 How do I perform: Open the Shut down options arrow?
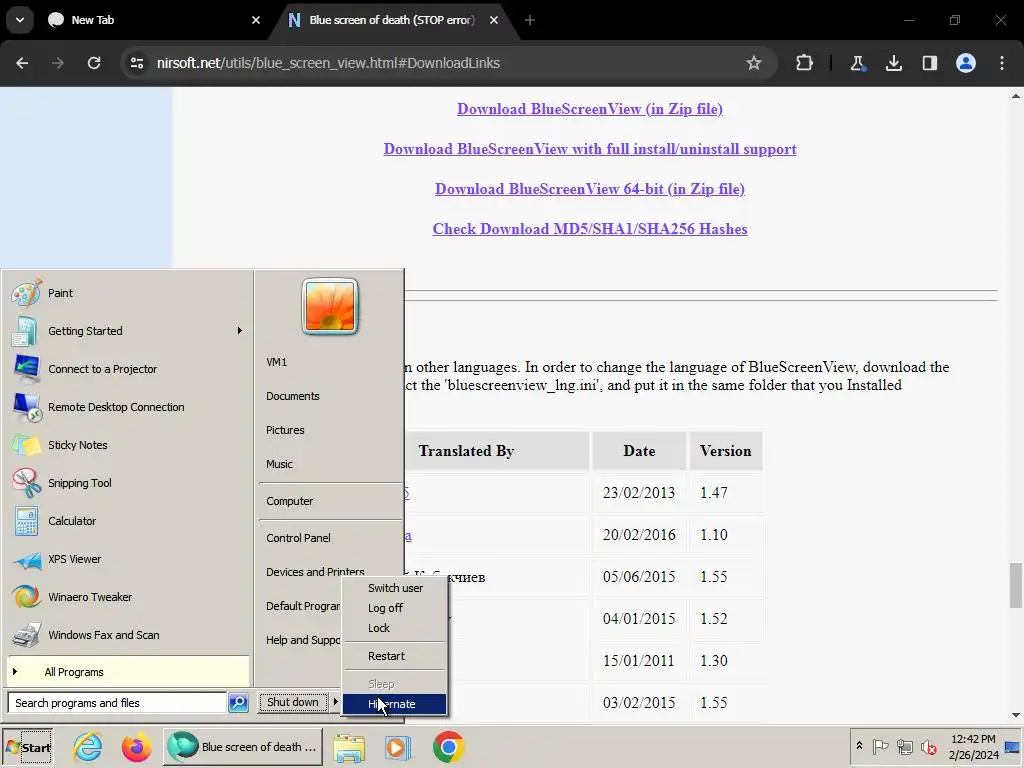tap(335, 702)
